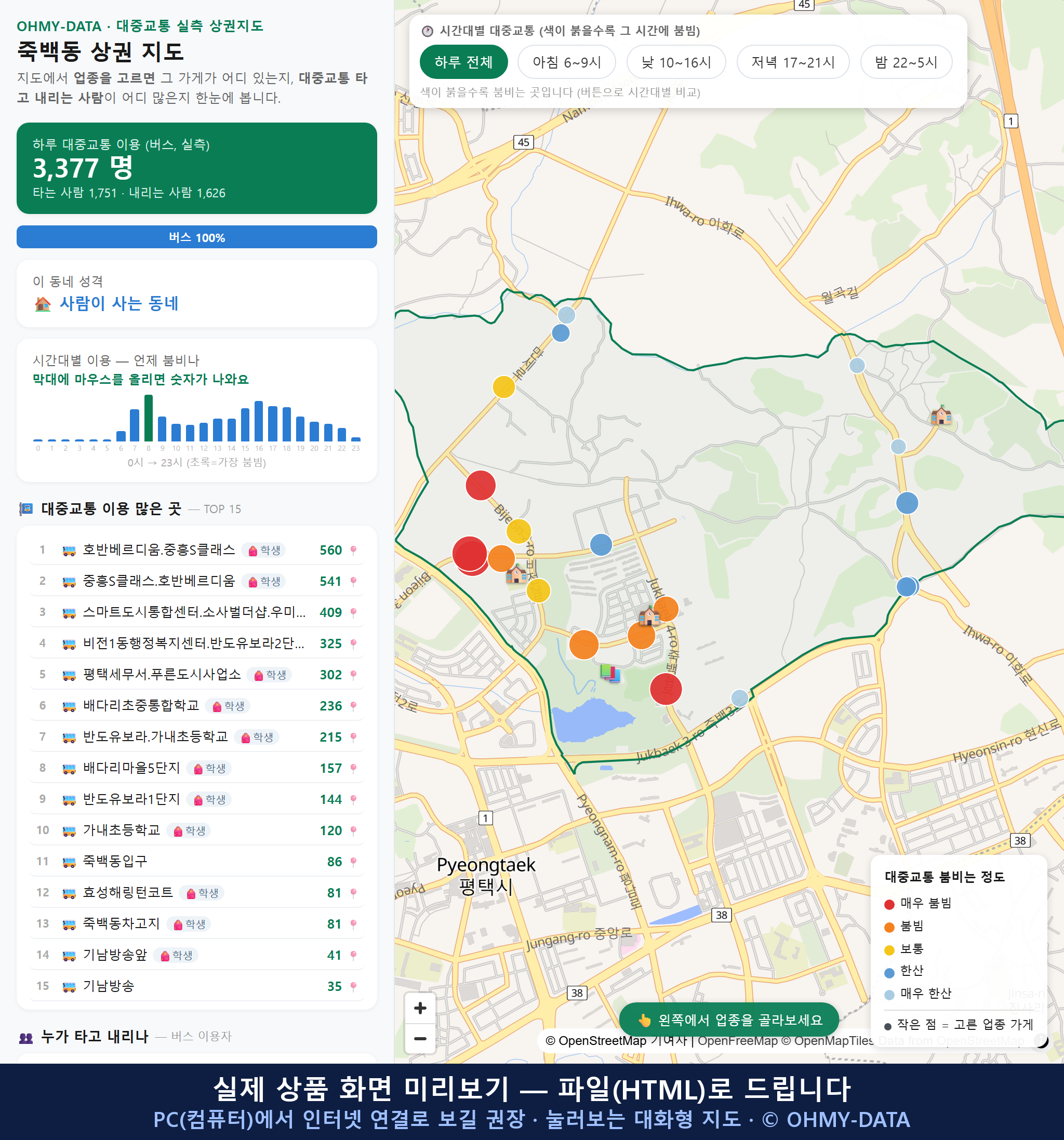Switch to 밤 22~5시 time filter

pyautogui.click(x=906, y=62)
